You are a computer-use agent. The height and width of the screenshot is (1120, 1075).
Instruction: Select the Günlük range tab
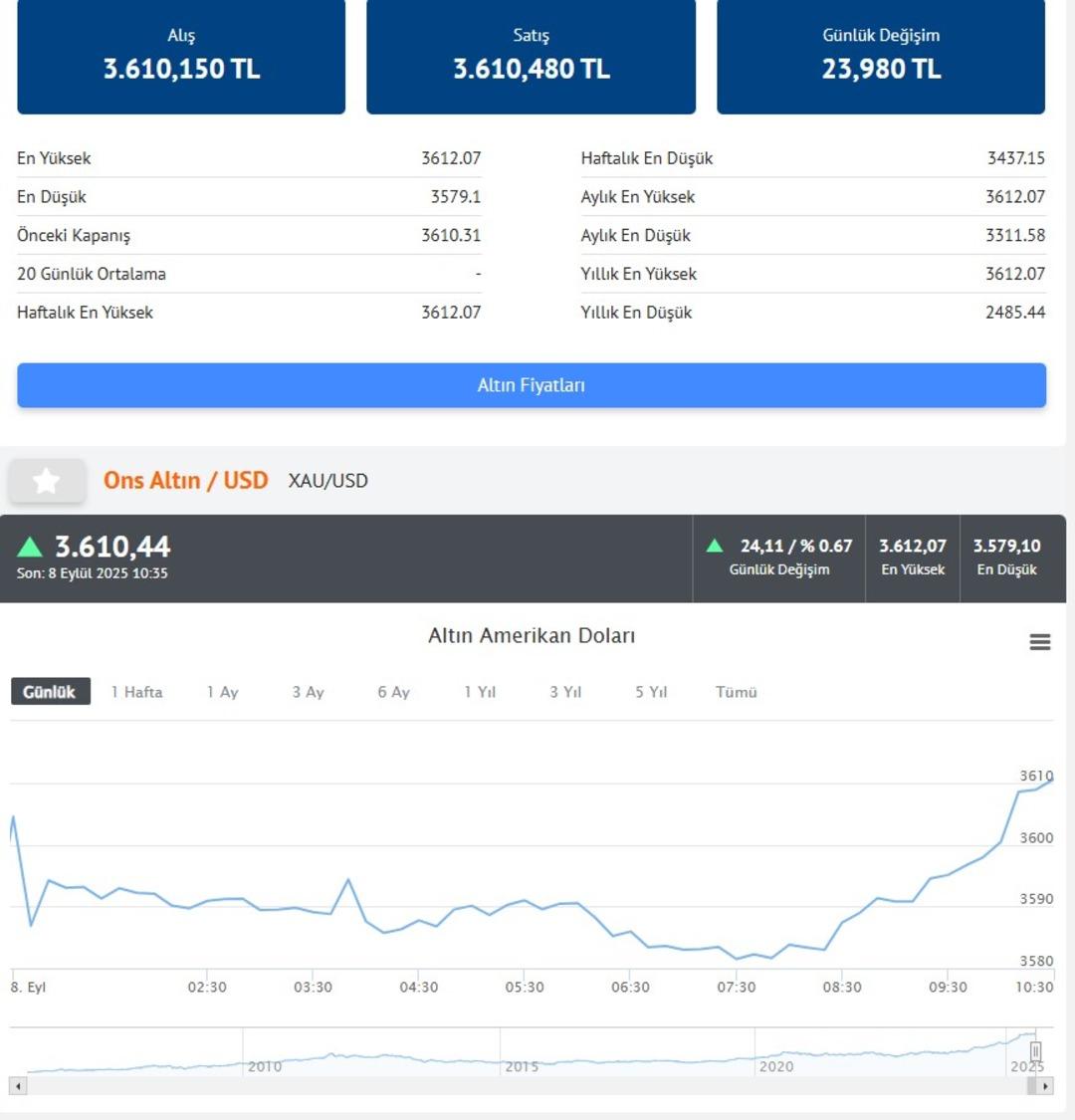click(x=50, y=692)
